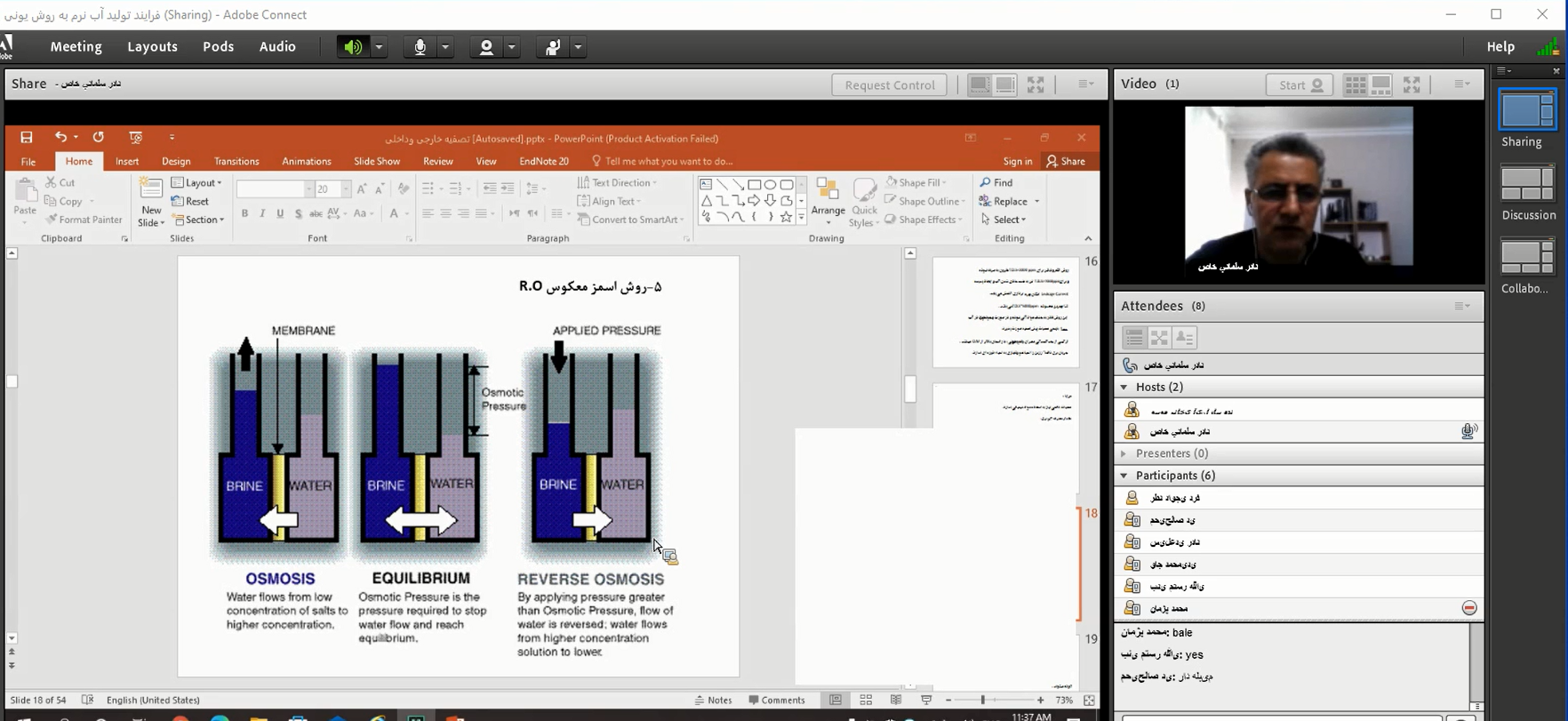
Task: Select the Attendee status view icon
Action: tap(1185, 338)
